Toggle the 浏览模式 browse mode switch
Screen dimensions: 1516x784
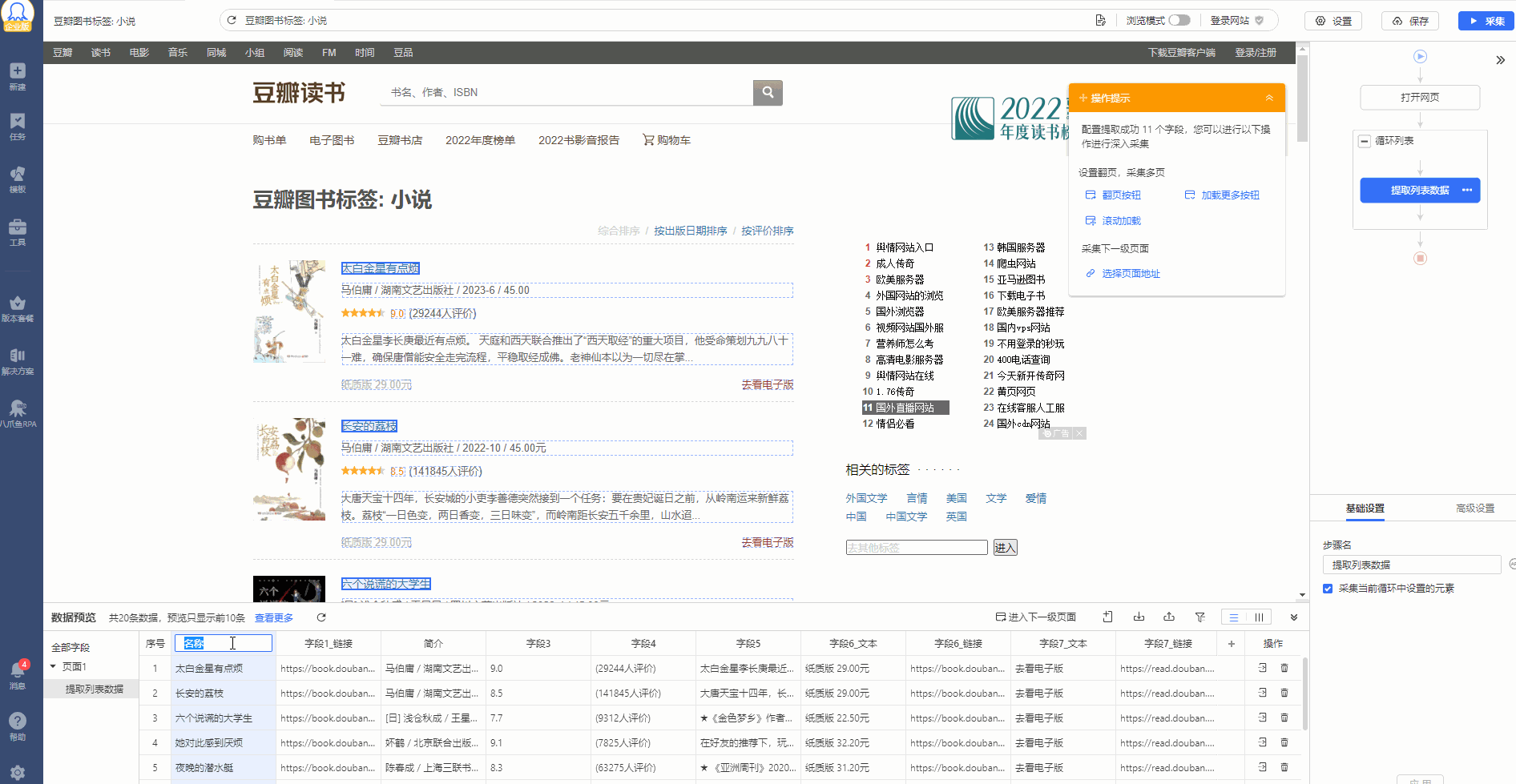1179,20
